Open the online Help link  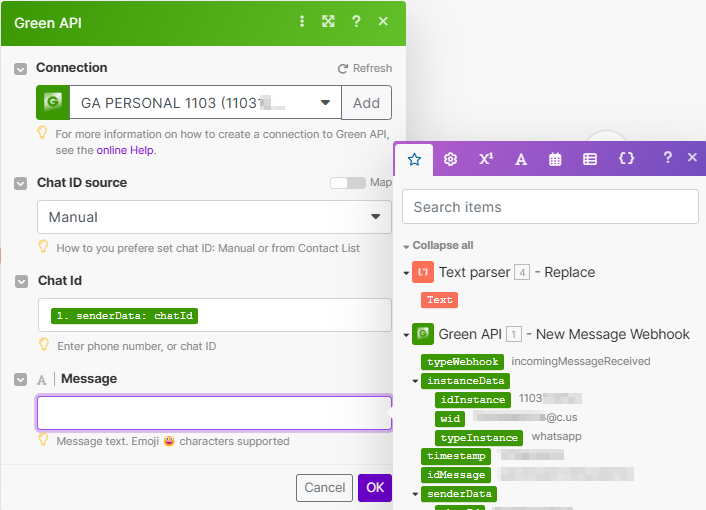pos(125,150)
